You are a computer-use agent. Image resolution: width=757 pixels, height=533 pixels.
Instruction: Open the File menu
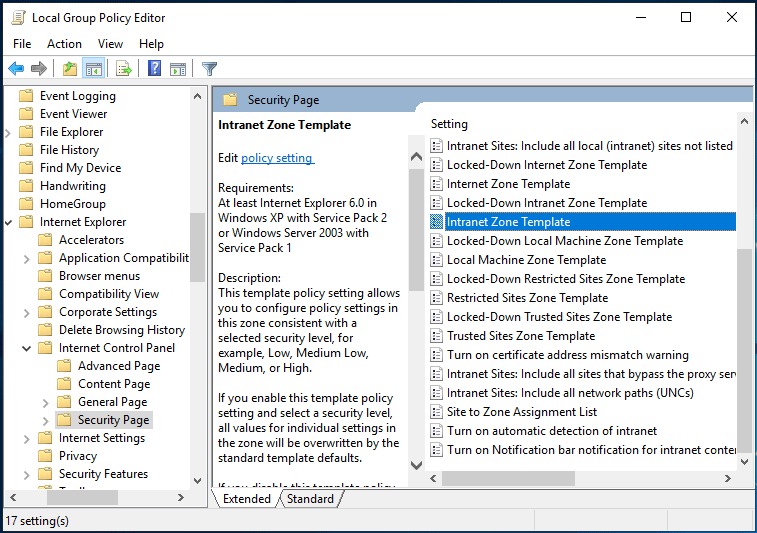pos(22,44)
